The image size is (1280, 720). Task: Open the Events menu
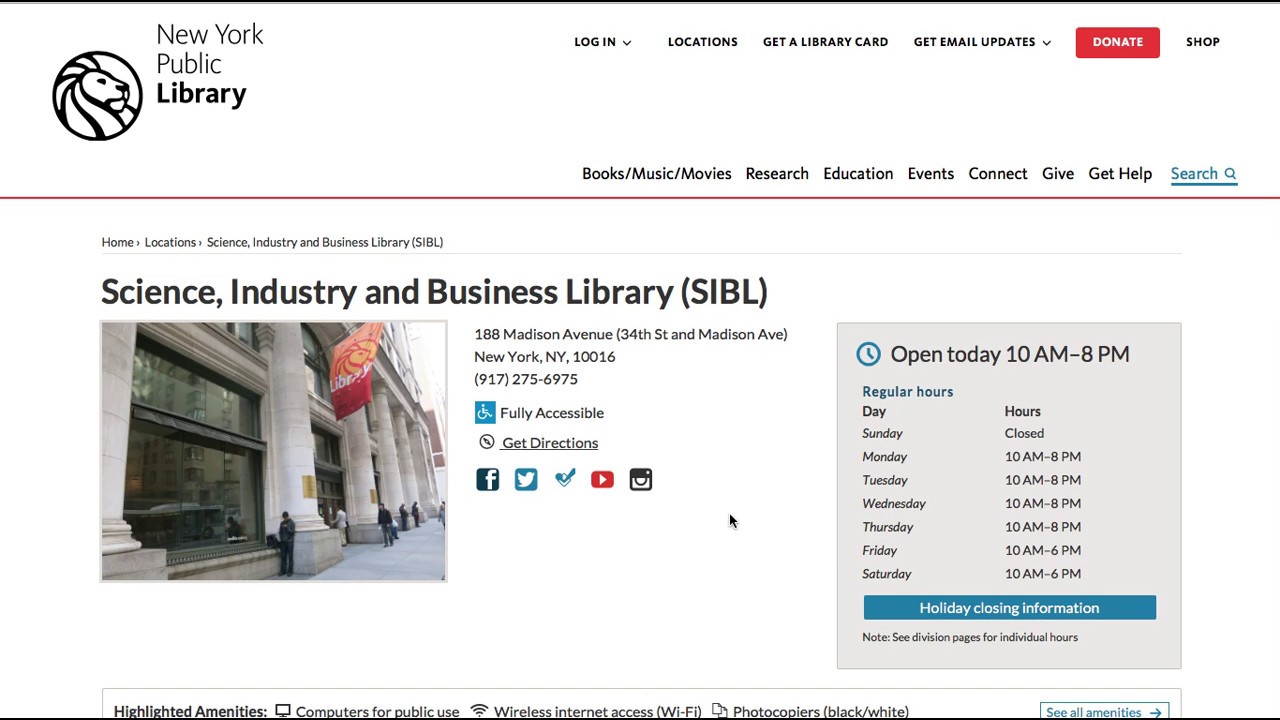[x=931, y=174]
